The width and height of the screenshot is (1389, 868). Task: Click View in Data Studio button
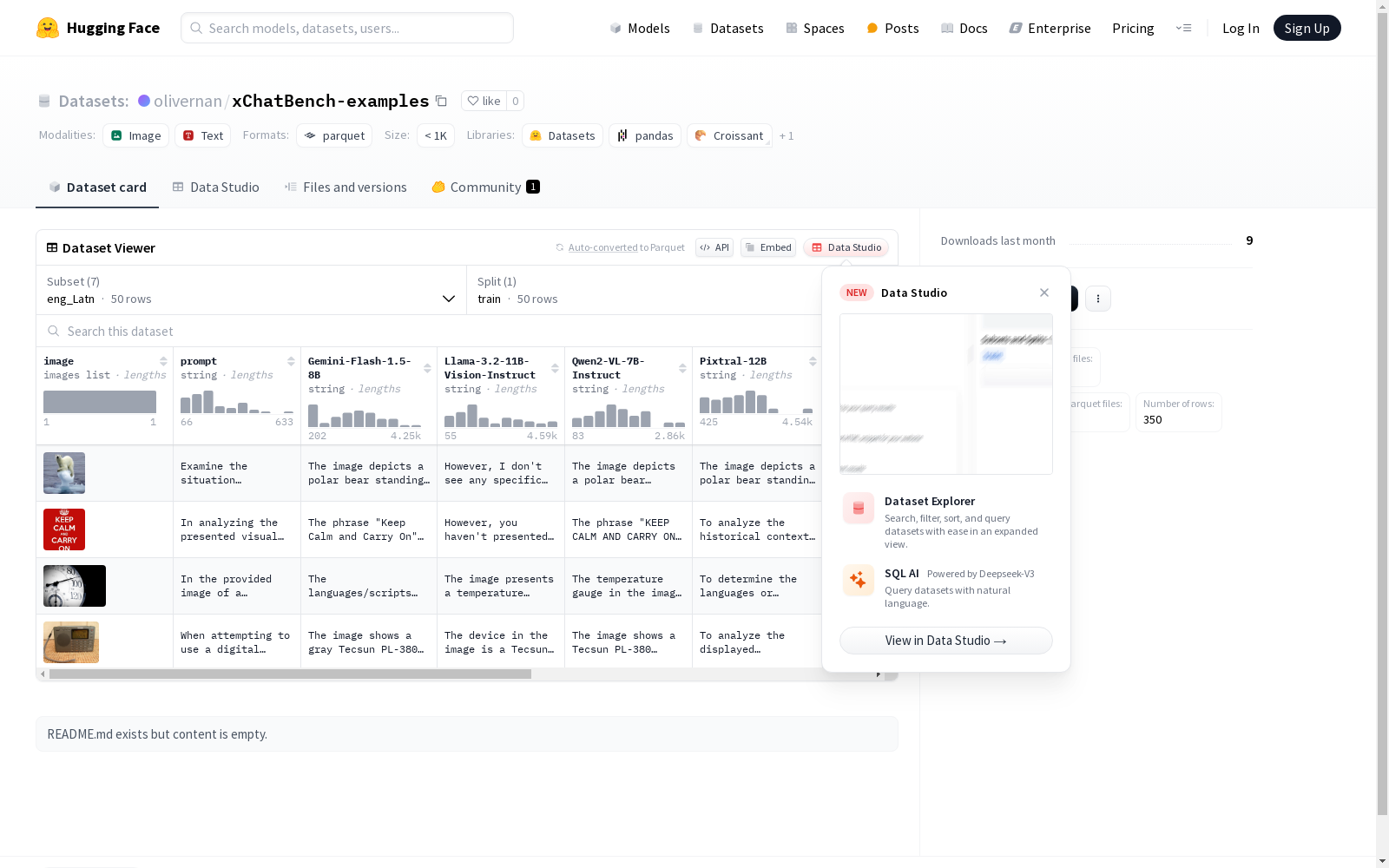tap(946, 641)
